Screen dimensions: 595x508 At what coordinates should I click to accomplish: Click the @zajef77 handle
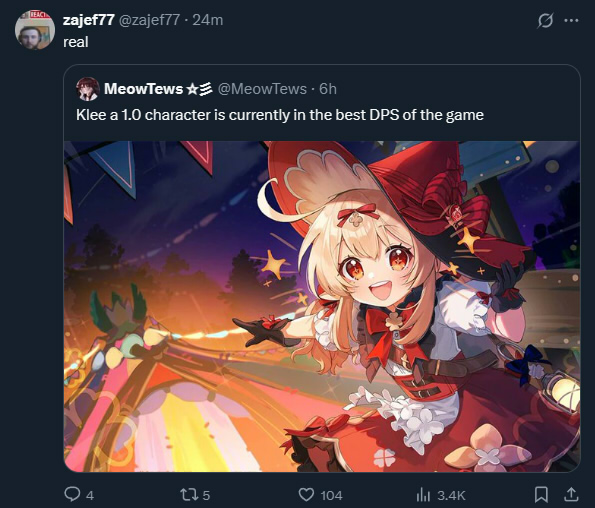[x=150, y=20]
